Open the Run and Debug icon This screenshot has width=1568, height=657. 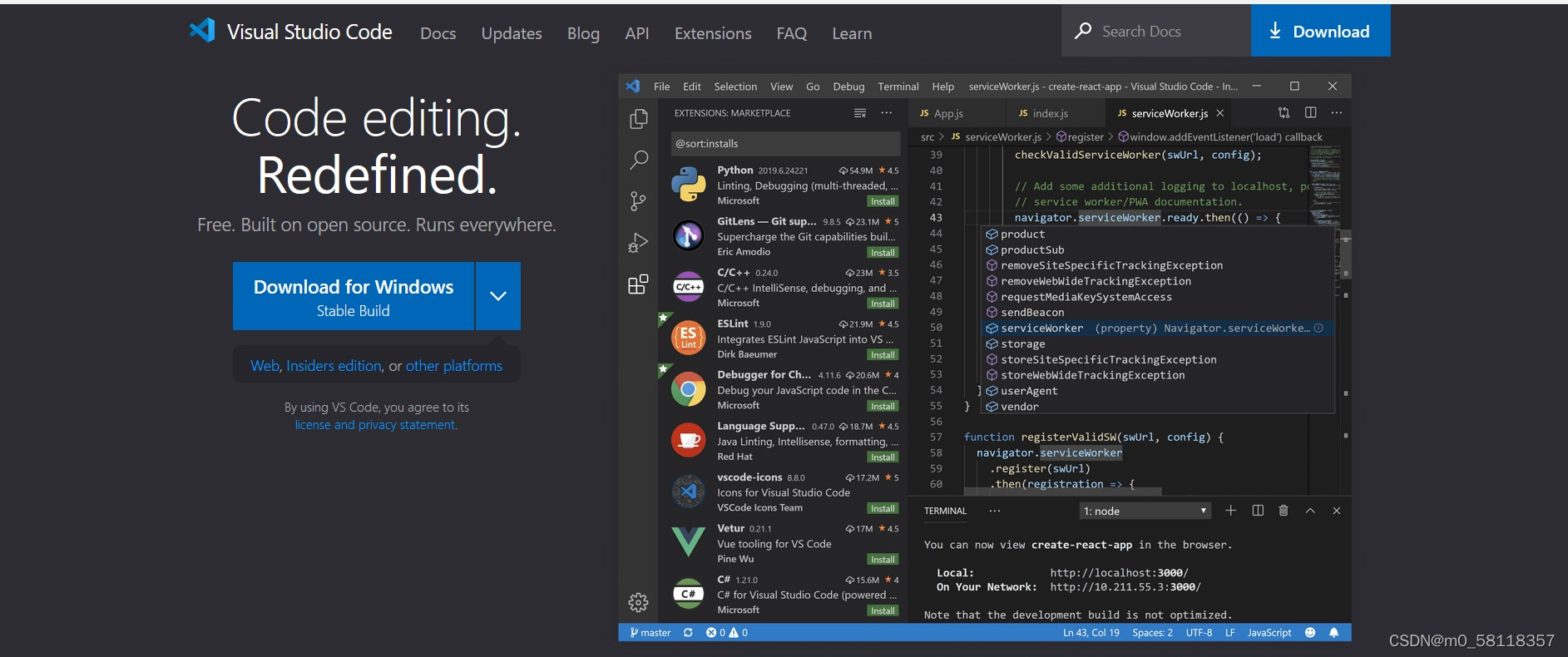(638, 243)
